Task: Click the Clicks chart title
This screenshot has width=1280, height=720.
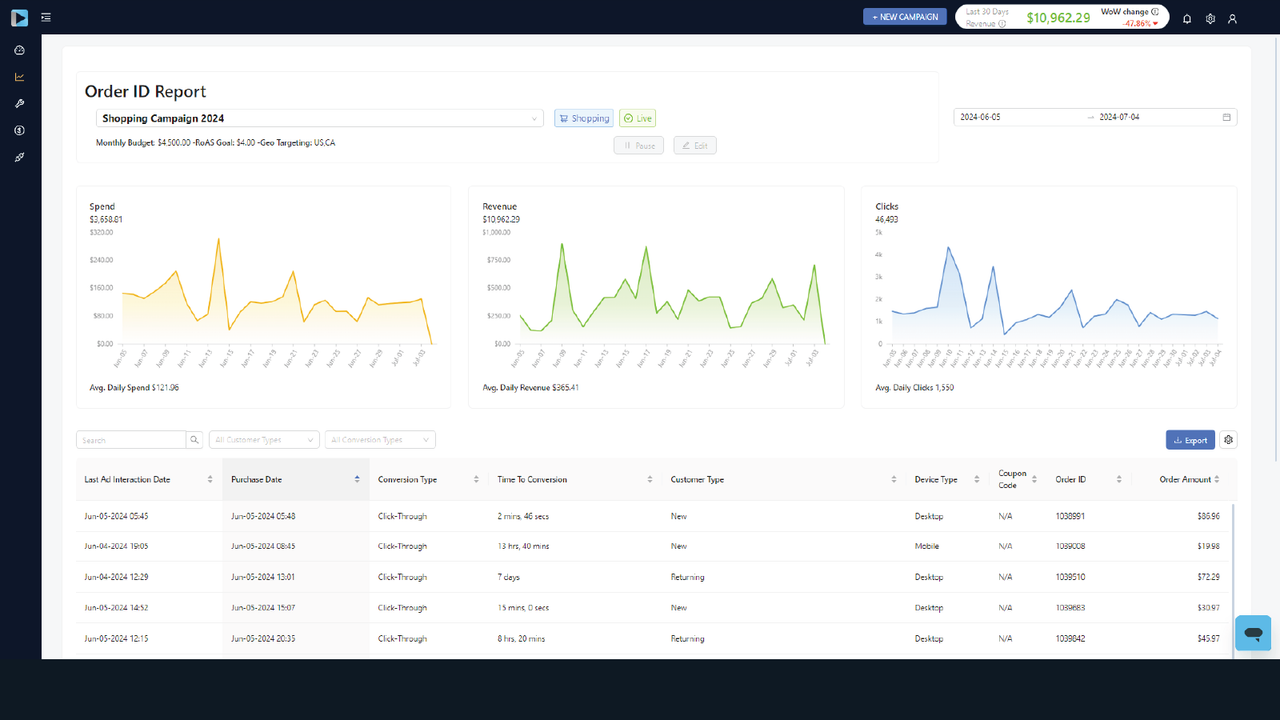Action: coord(887,207)
